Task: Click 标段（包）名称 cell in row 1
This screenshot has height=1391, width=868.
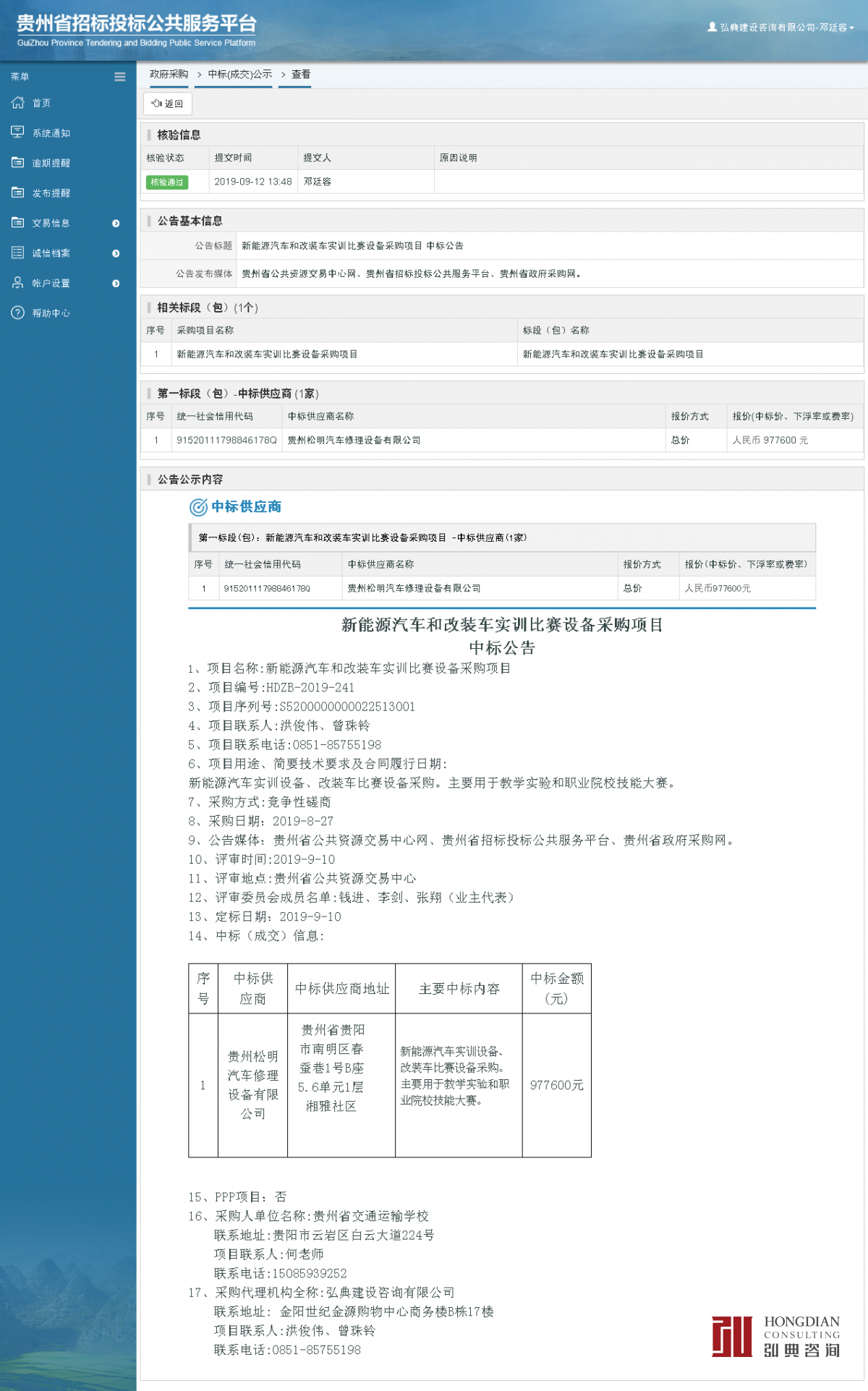Action: (613, 354)
